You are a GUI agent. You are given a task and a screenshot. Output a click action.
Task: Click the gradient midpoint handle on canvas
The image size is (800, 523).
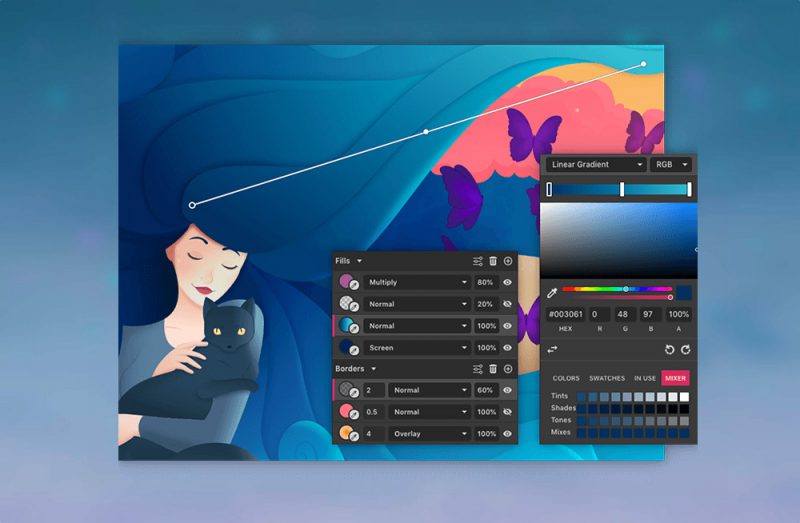point(426,132)
